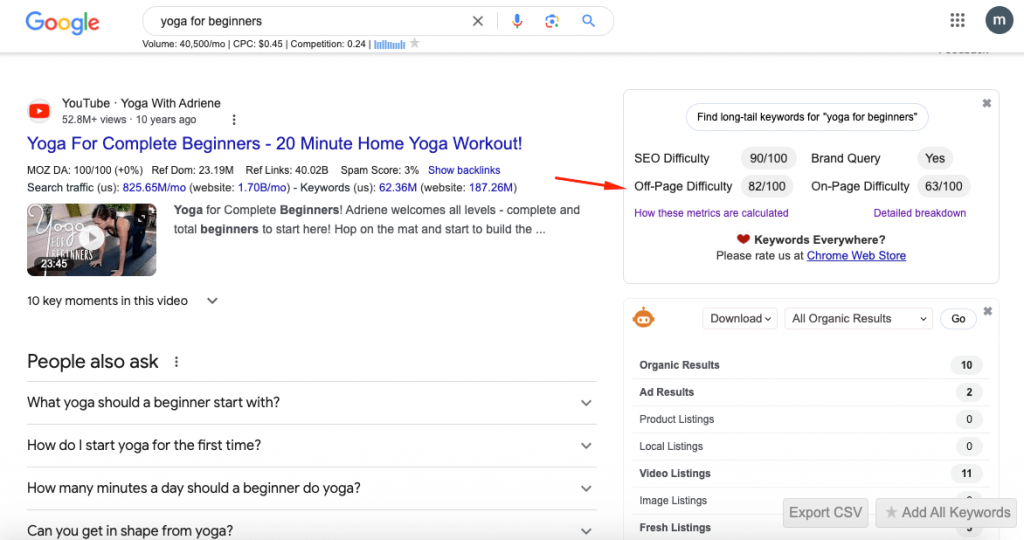Close the SEO Difficulty widget

[x=987, y=103]
